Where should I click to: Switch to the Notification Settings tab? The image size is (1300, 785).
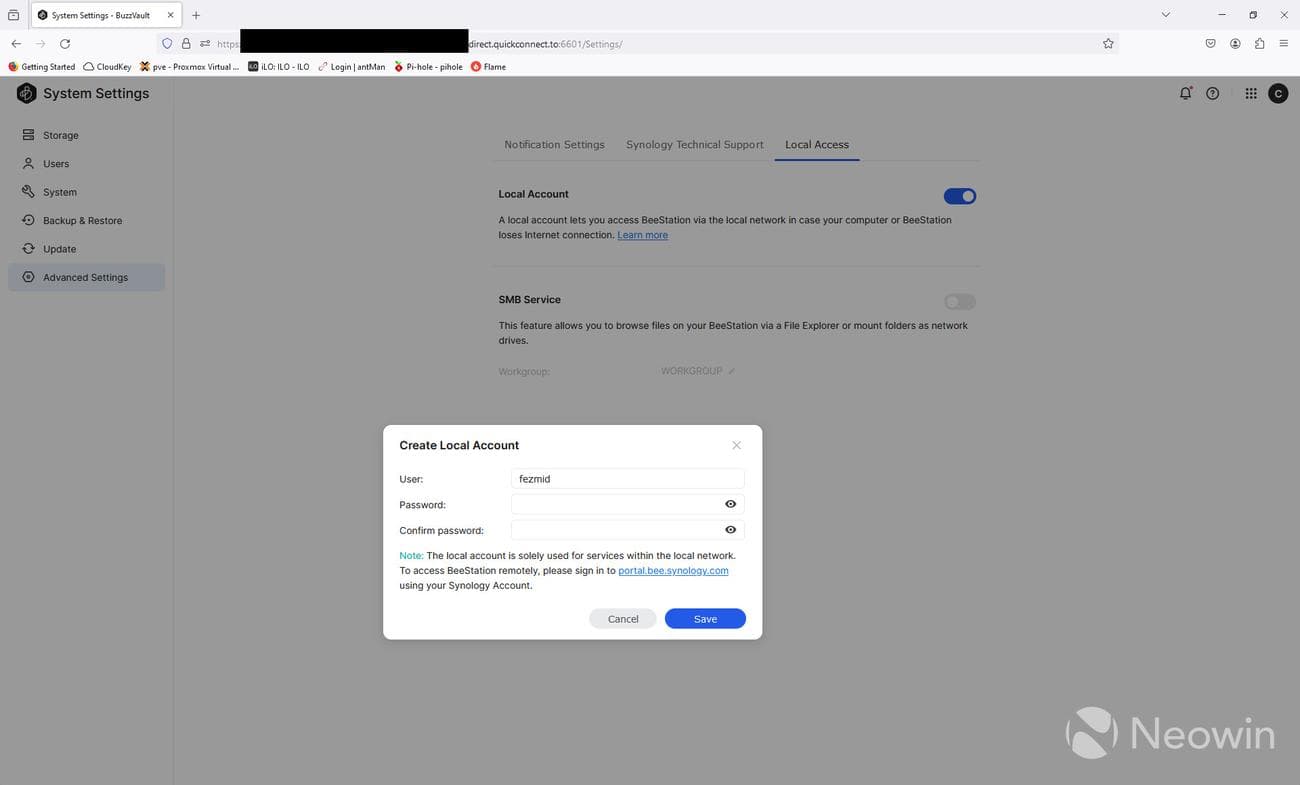pyautogui.click(x=553, y=144)
